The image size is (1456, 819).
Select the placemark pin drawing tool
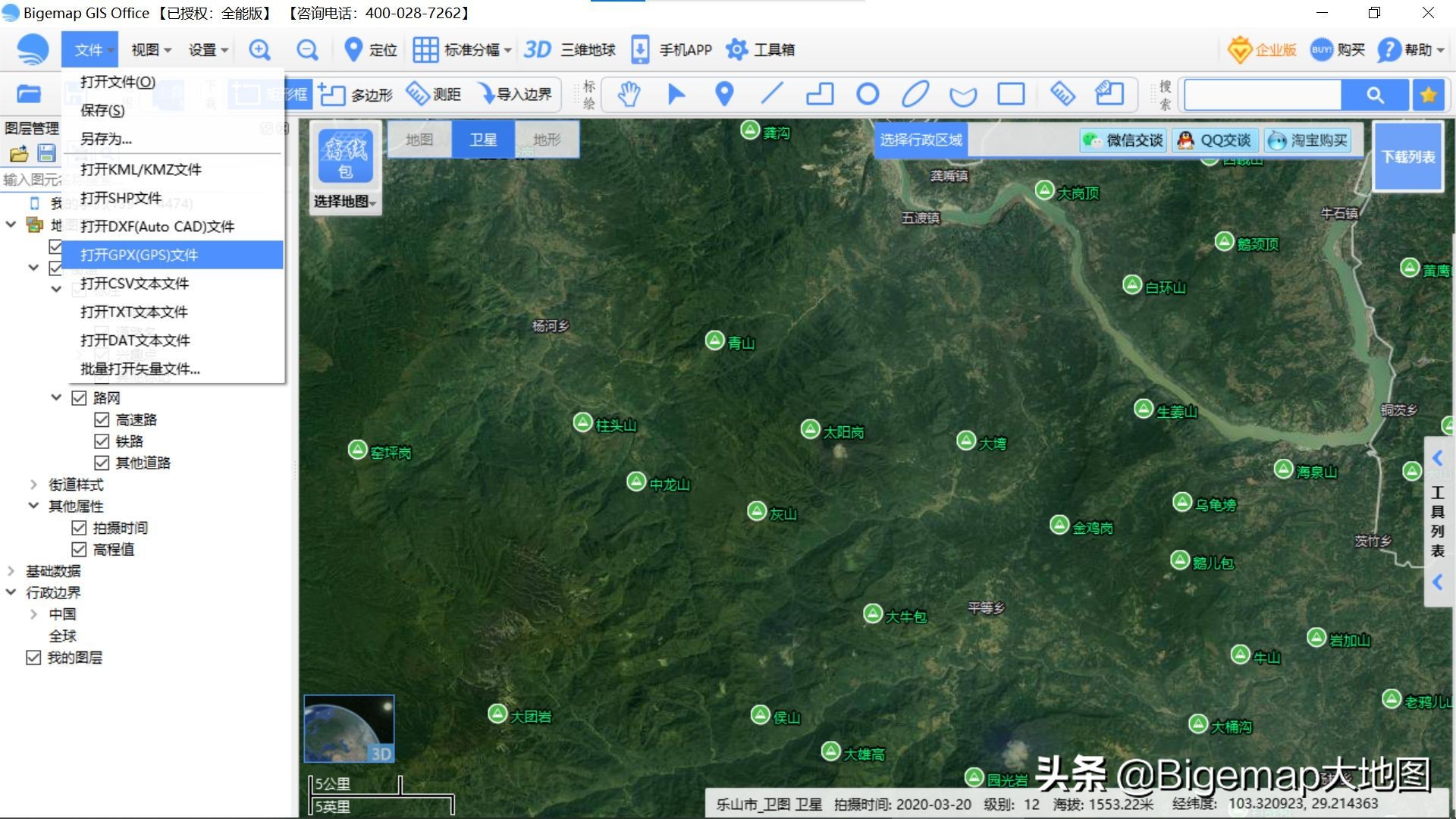tap(724, 94)
